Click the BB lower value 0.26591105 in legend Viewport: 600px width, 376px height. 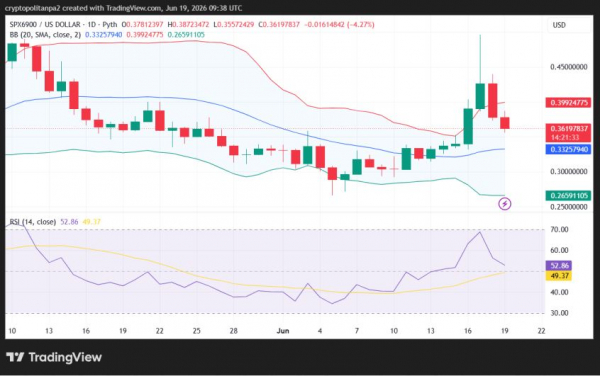186,35
